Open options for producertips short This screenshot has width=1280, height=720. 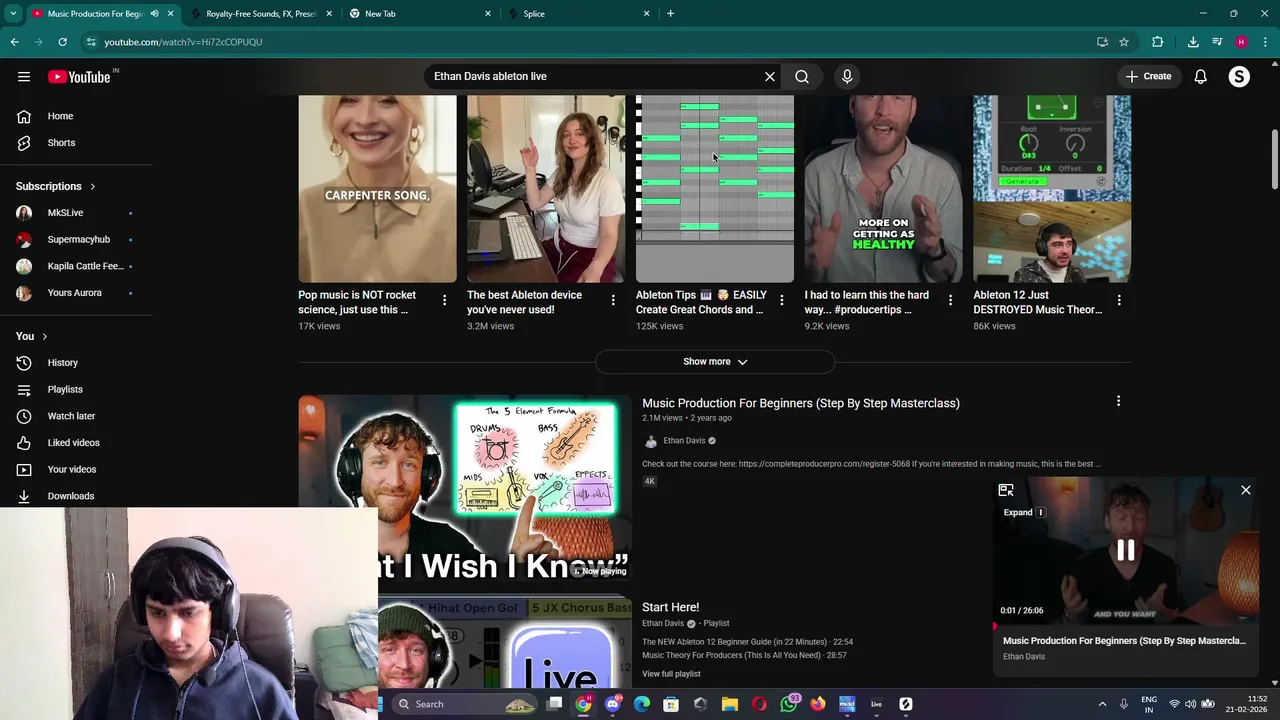click(x=950, y=300)
